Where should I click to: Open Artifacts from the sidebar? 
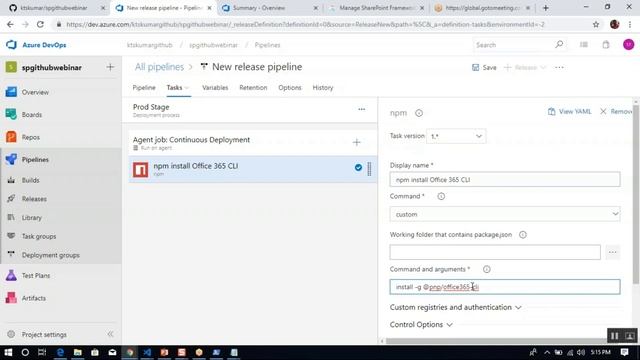coord(34,298)
